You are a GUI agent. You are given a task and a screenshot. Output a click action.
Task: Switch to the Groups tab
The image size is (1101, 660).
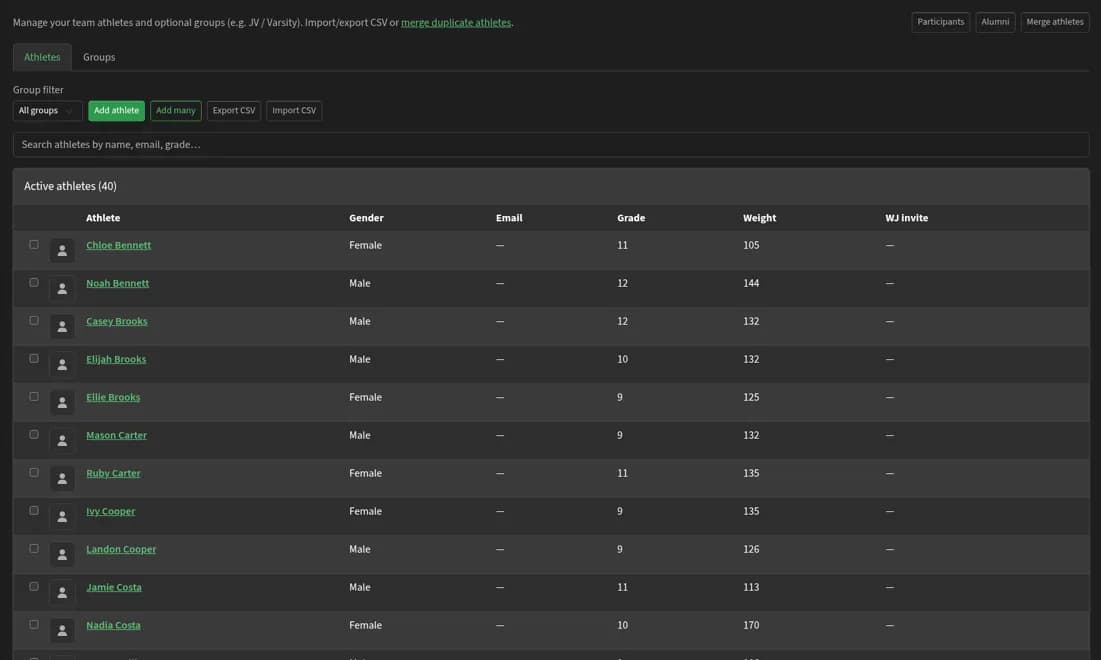99,57
